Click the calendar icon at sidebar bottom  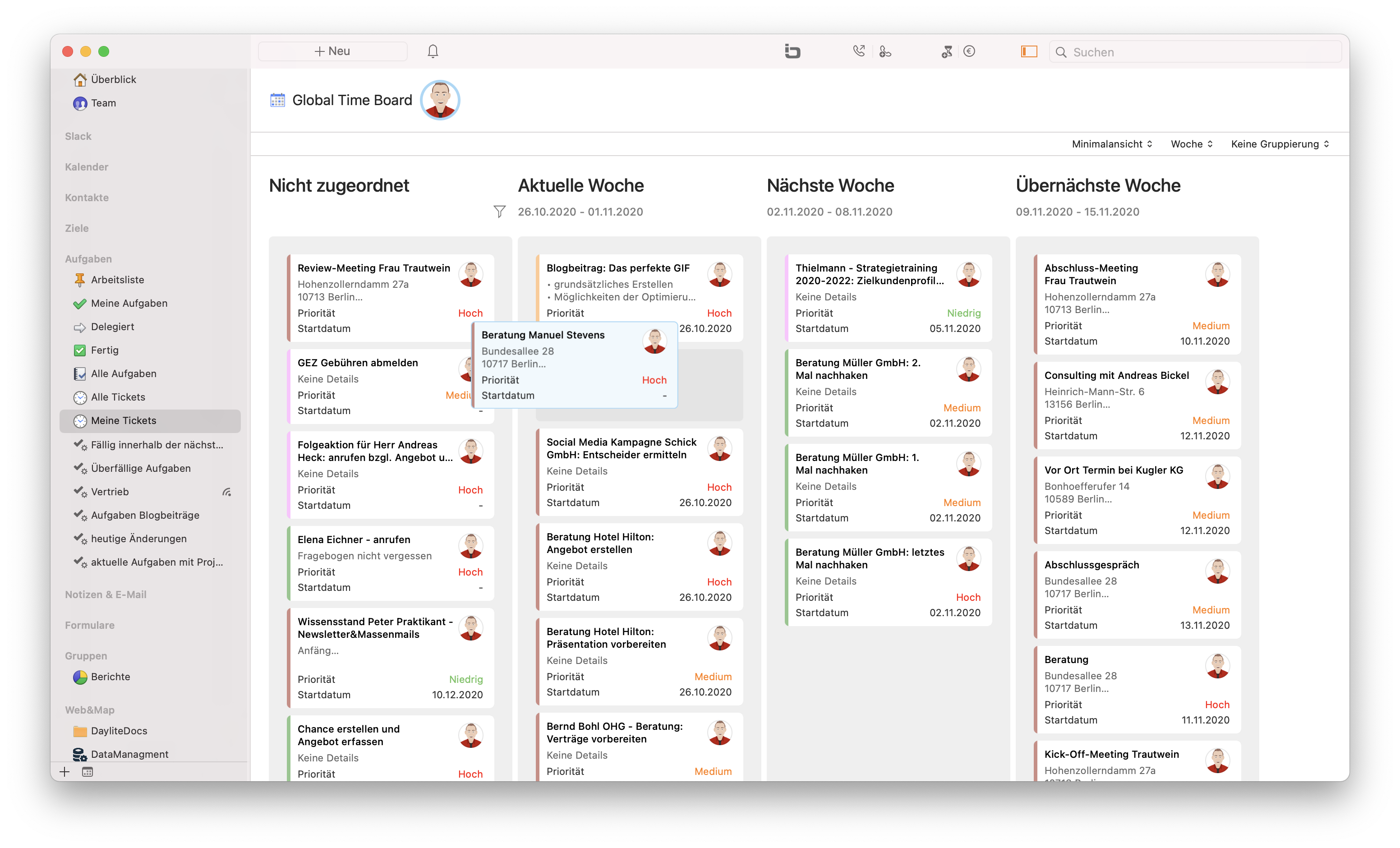tap(87, 772)
